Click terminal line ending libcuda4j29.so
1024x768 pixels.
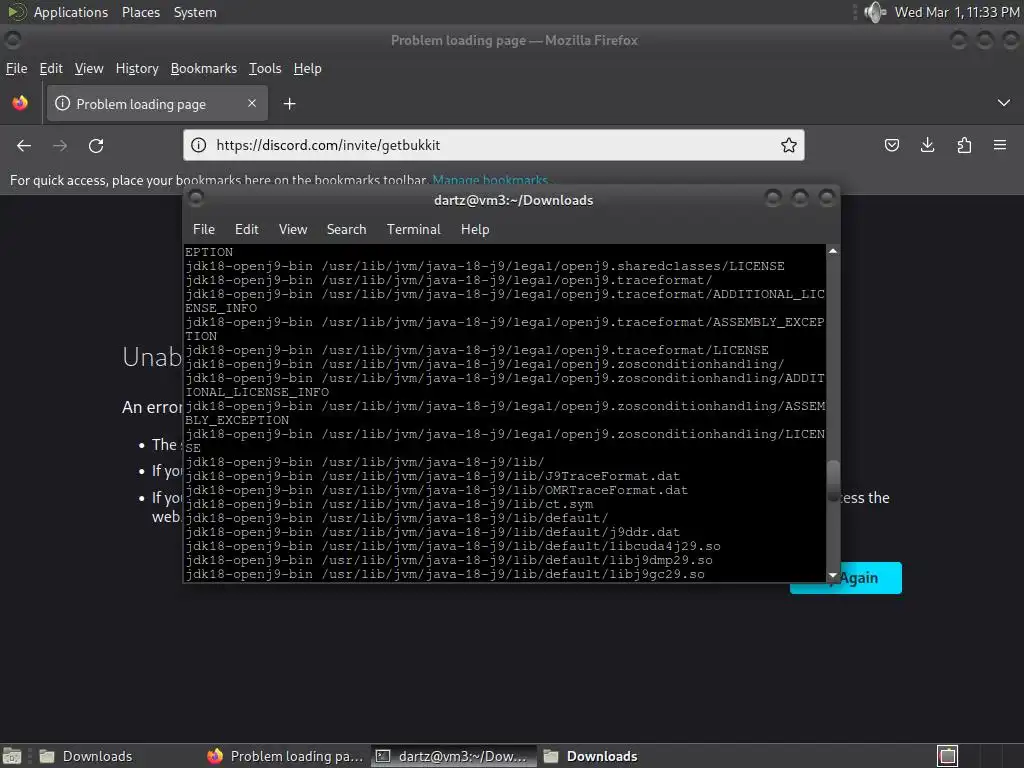click(453, 546)
